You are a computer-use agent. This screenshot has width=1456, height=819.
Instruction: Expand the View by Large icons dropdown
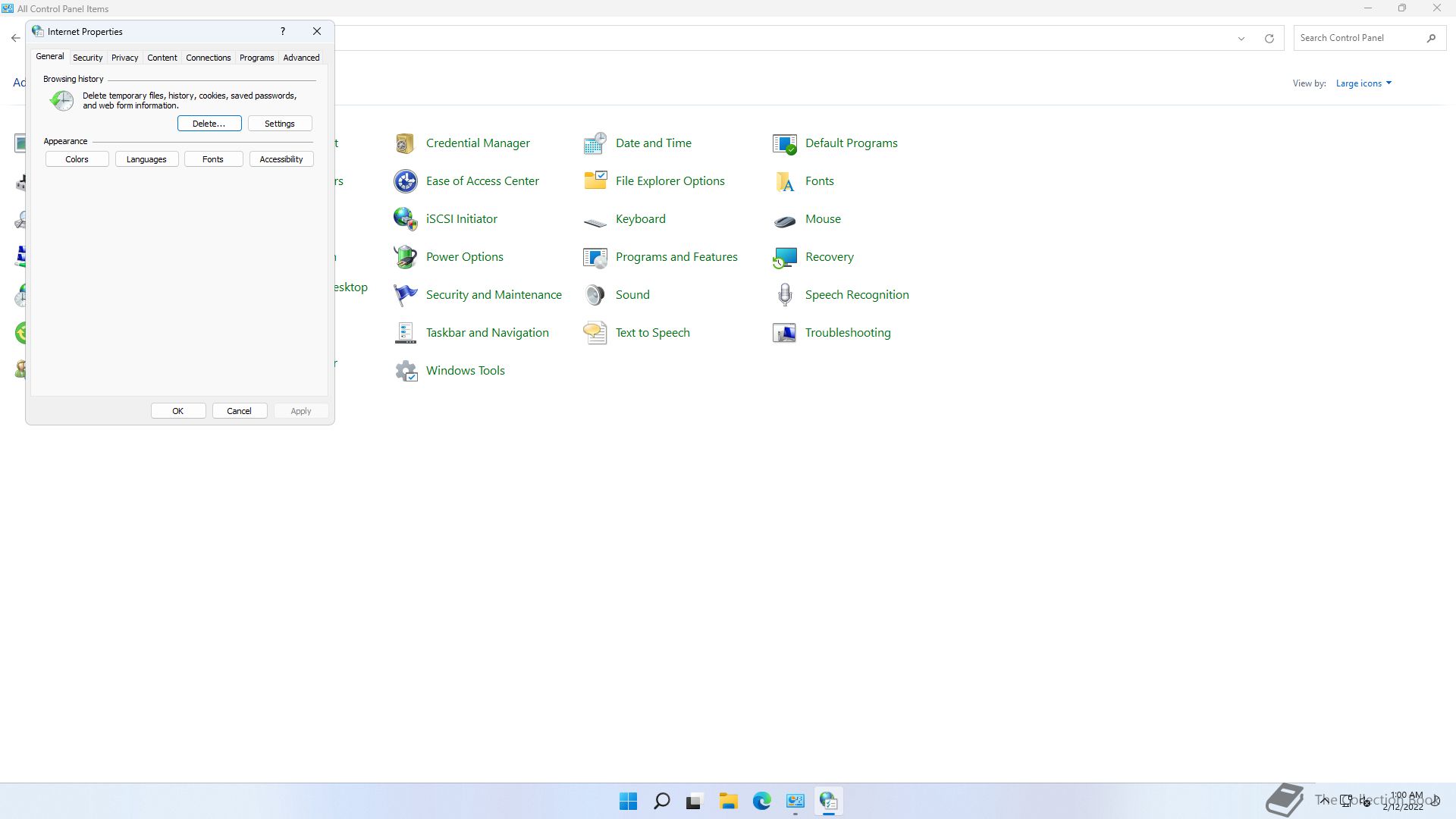(1363, 83)
